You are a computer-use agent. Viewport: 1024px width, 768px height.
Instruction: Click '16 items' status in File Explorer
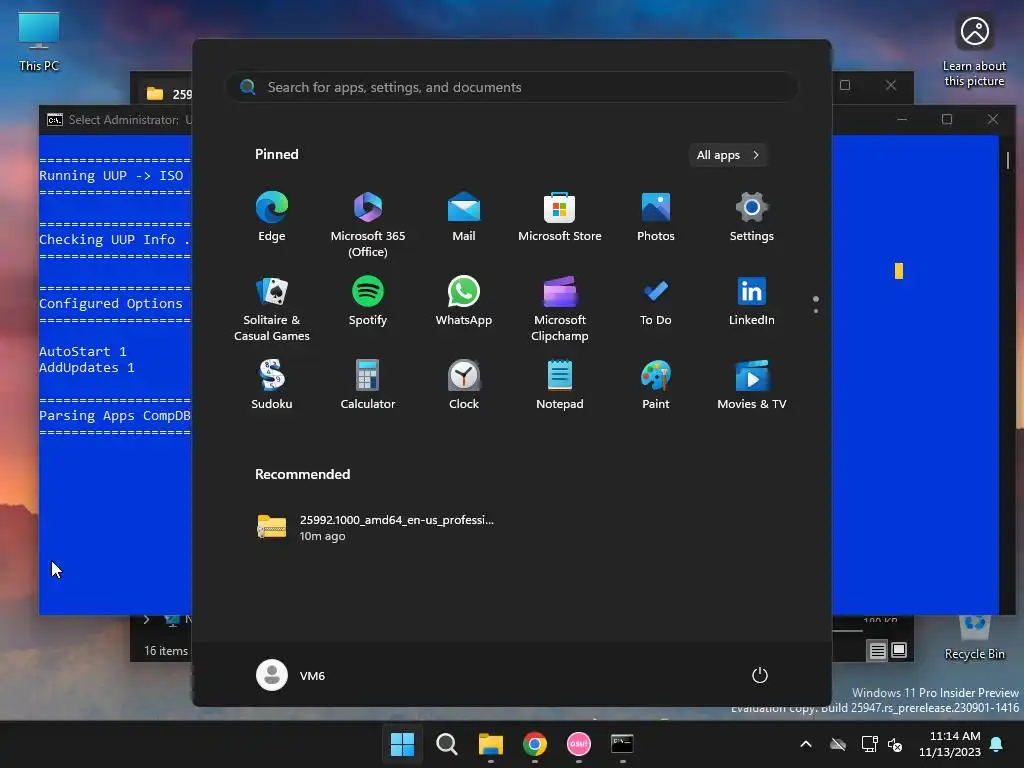pos(166,651)
